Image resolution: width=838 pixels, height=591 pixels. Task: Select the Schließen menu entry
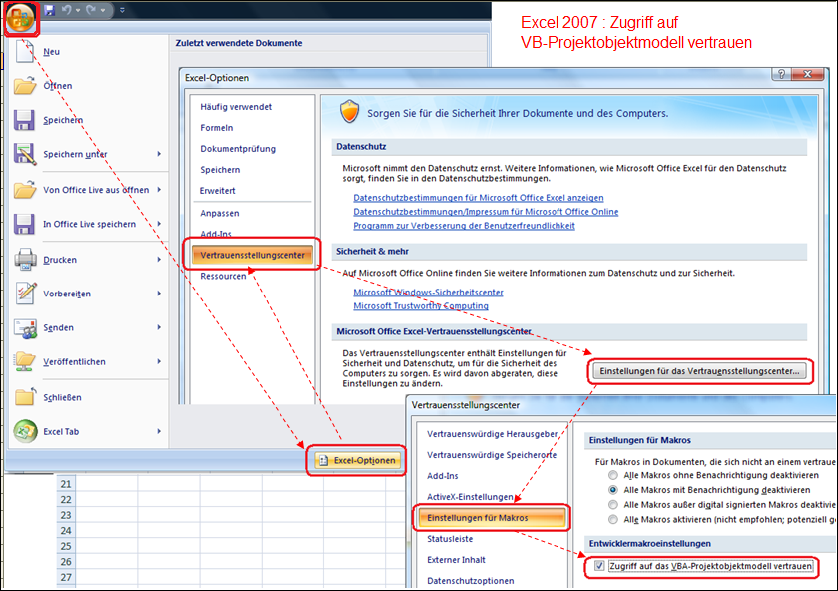62,397
